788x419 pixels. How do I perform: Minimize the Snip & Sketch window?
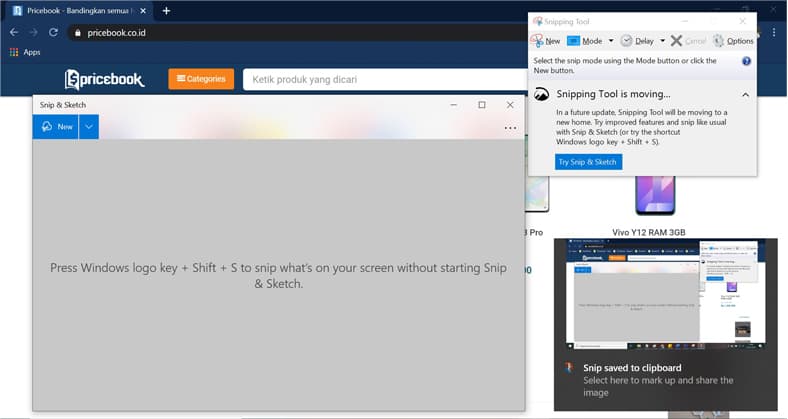[x=454, y=104]
